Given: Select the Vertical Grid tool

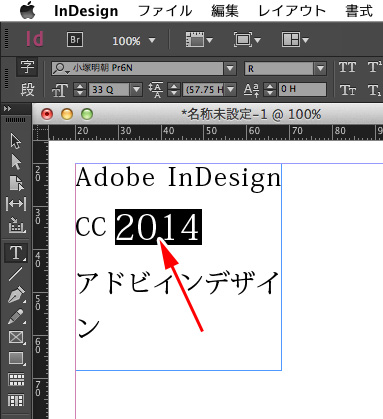Looking at the screenshot, I should [x=16, y=400].
